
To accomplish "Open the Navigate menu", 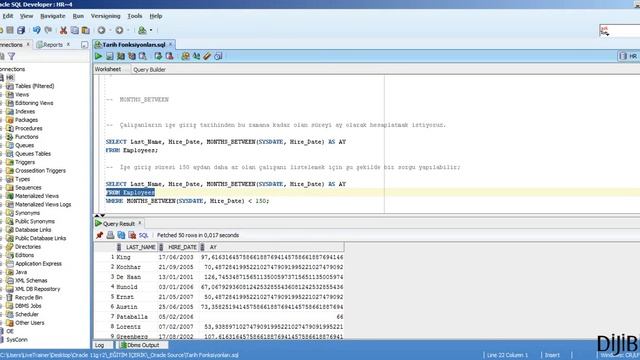I will 53,16.
